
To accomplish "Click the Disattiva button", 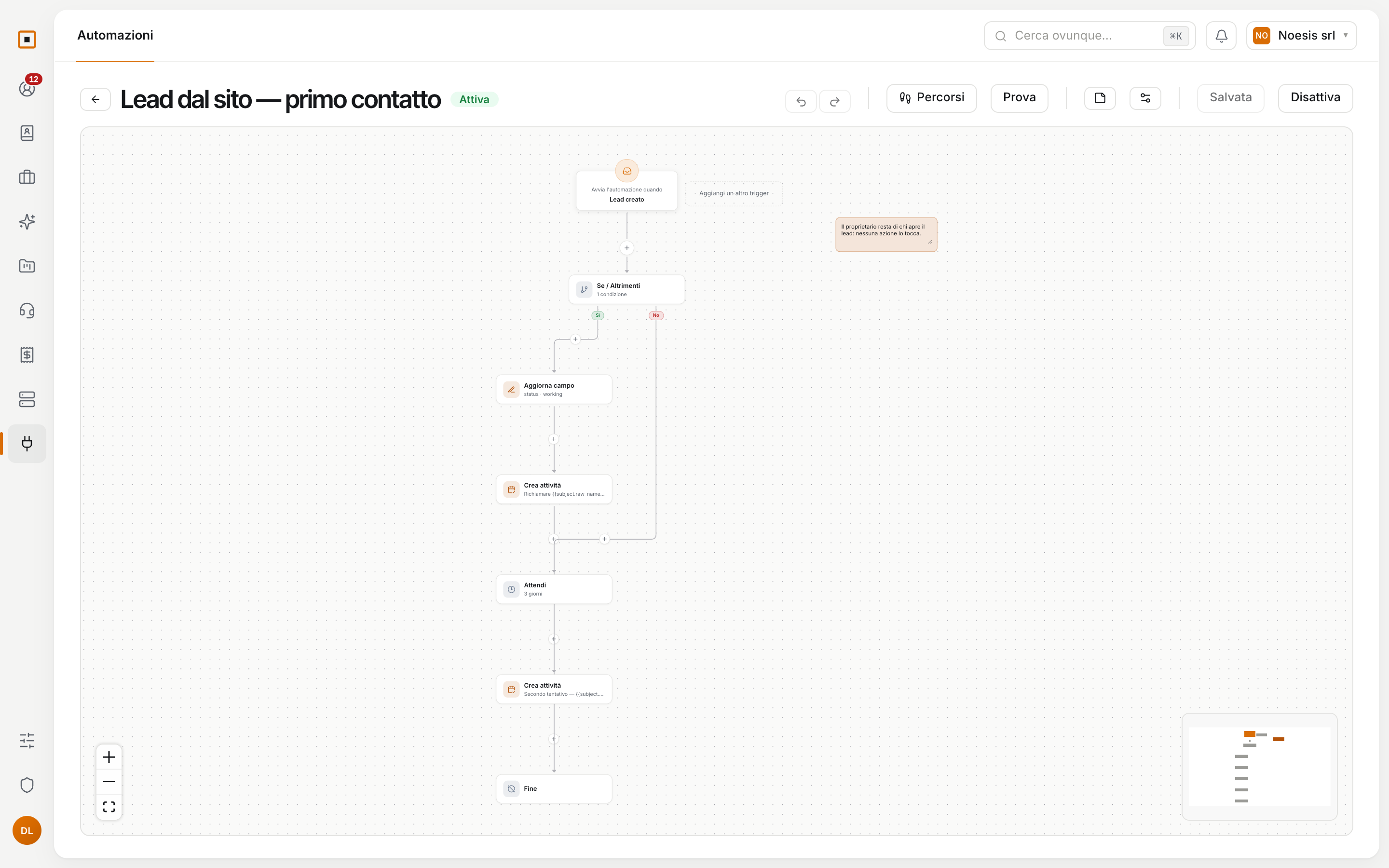I will tap(1316, 97).
